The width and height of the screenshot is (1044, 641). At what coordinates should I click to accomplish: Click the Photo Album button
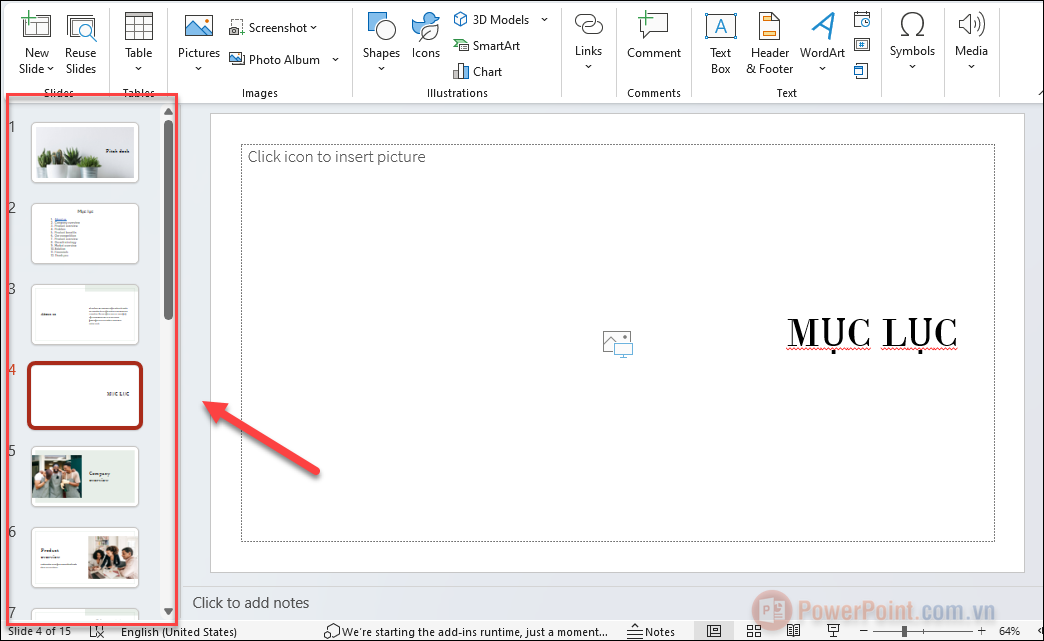coord(275,59)
